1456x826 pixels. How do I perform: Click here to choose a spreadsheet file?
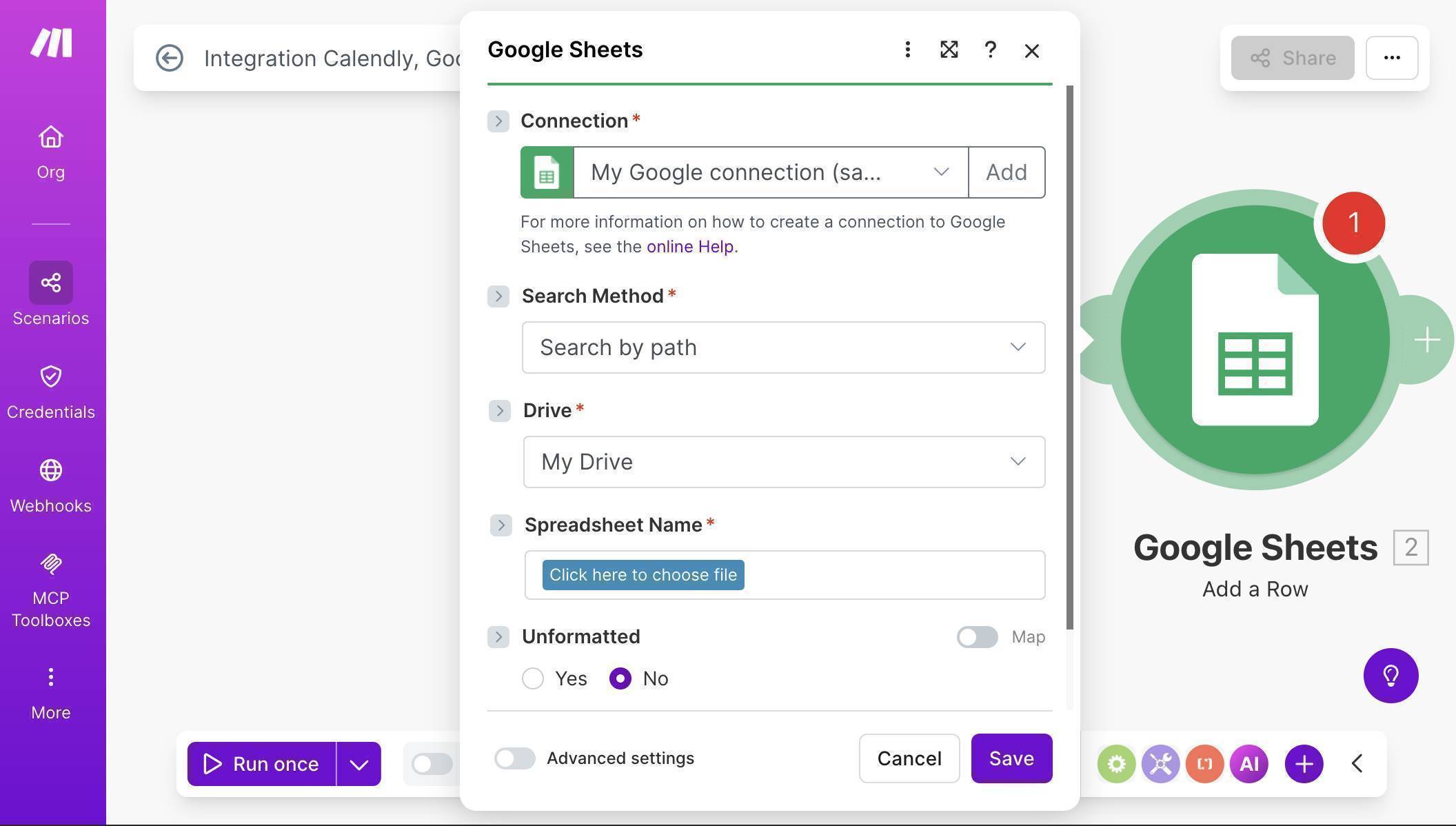click(642, 574)
